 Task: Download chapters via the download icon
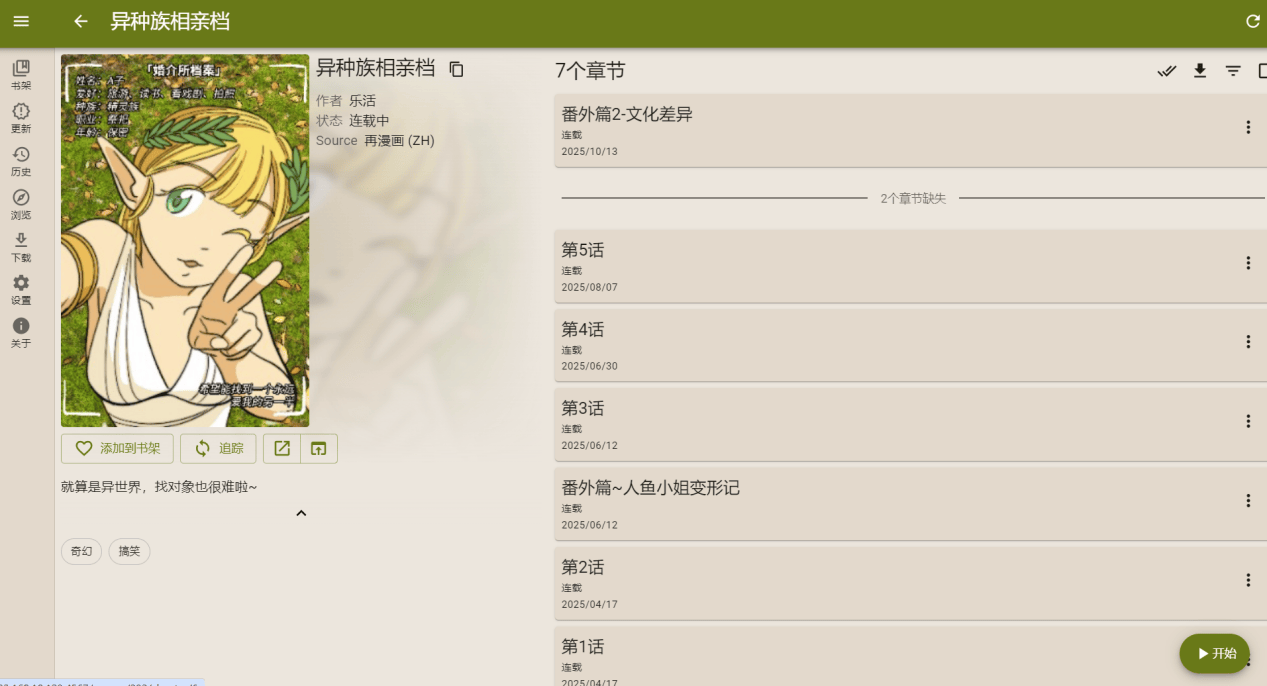[x=1200, y=71]
